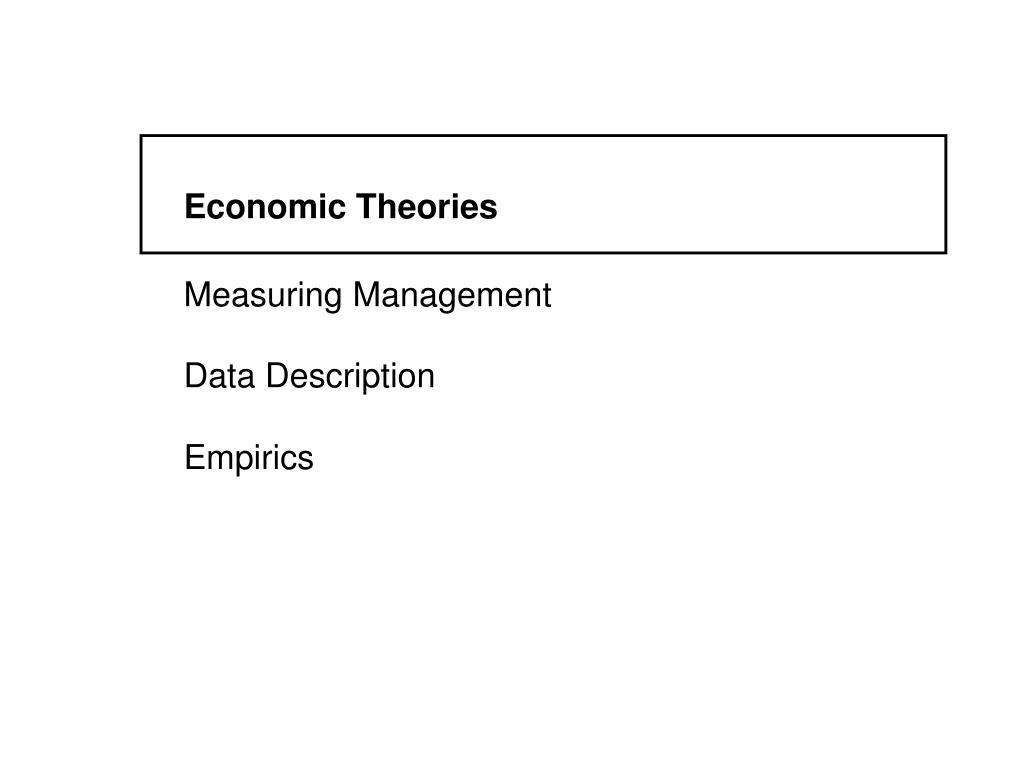Click the word Description
The width and height of the screenshot is (1024, 768).
(x=350, y=377)
